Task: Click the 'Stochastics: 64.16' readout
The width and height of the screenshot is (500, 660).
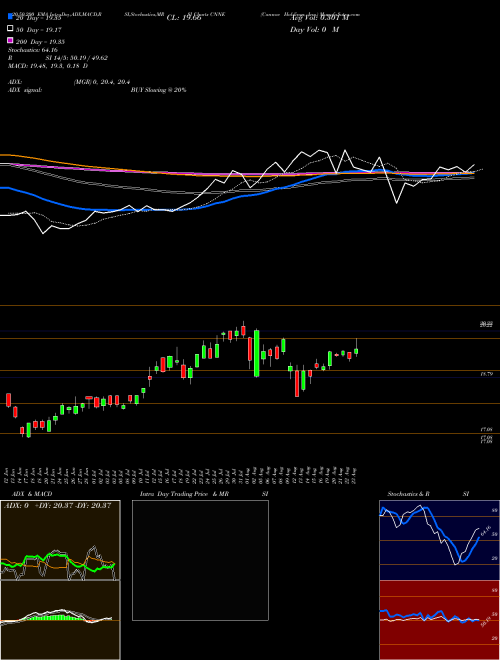Action: pyautogui.click(x=32, y=50)
